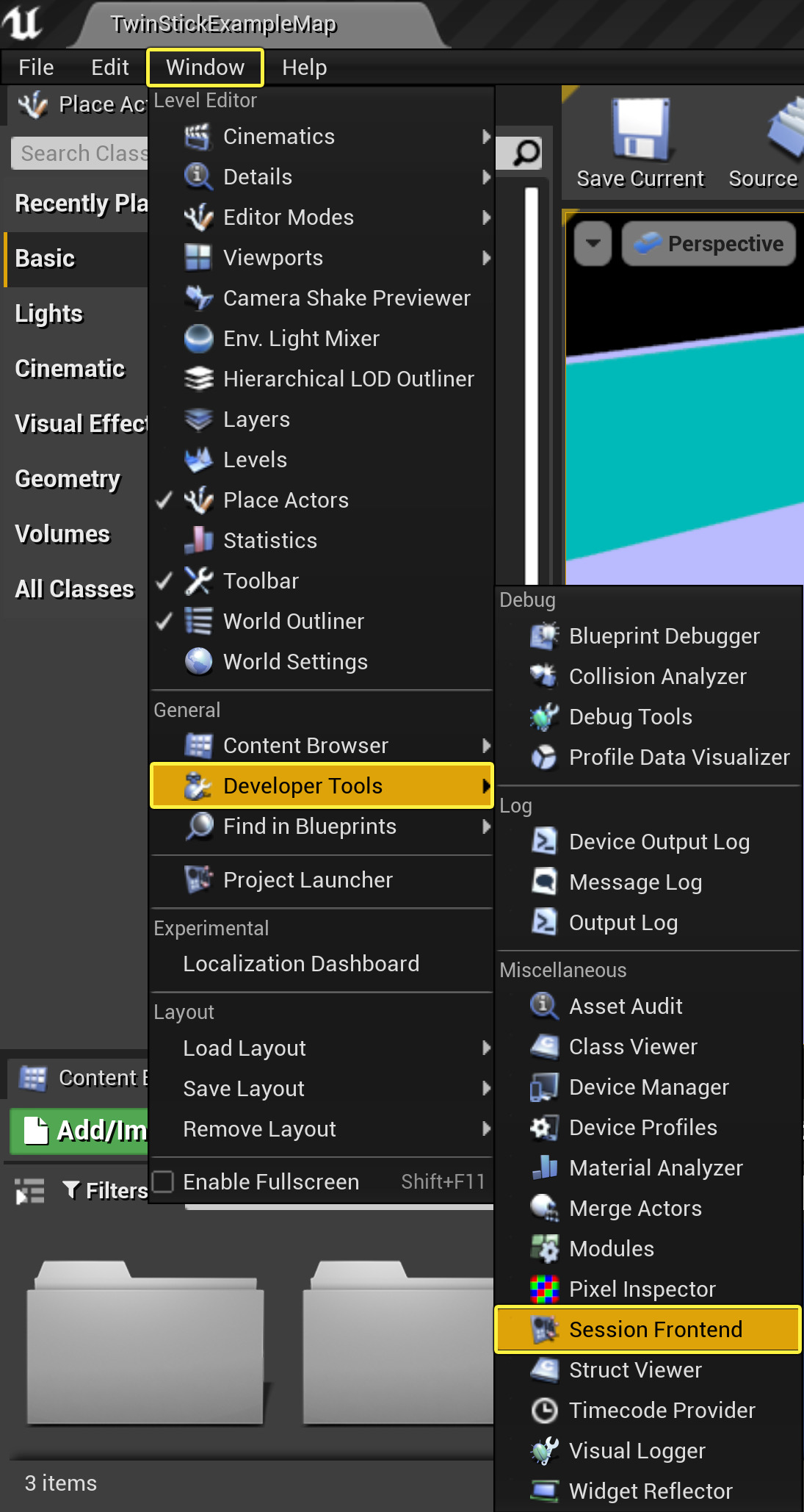Viewport: 804px width, 1512px height.
Task: Click the Statistics bar chart icon
Action: pyautogui.click(x=198, y=541)
